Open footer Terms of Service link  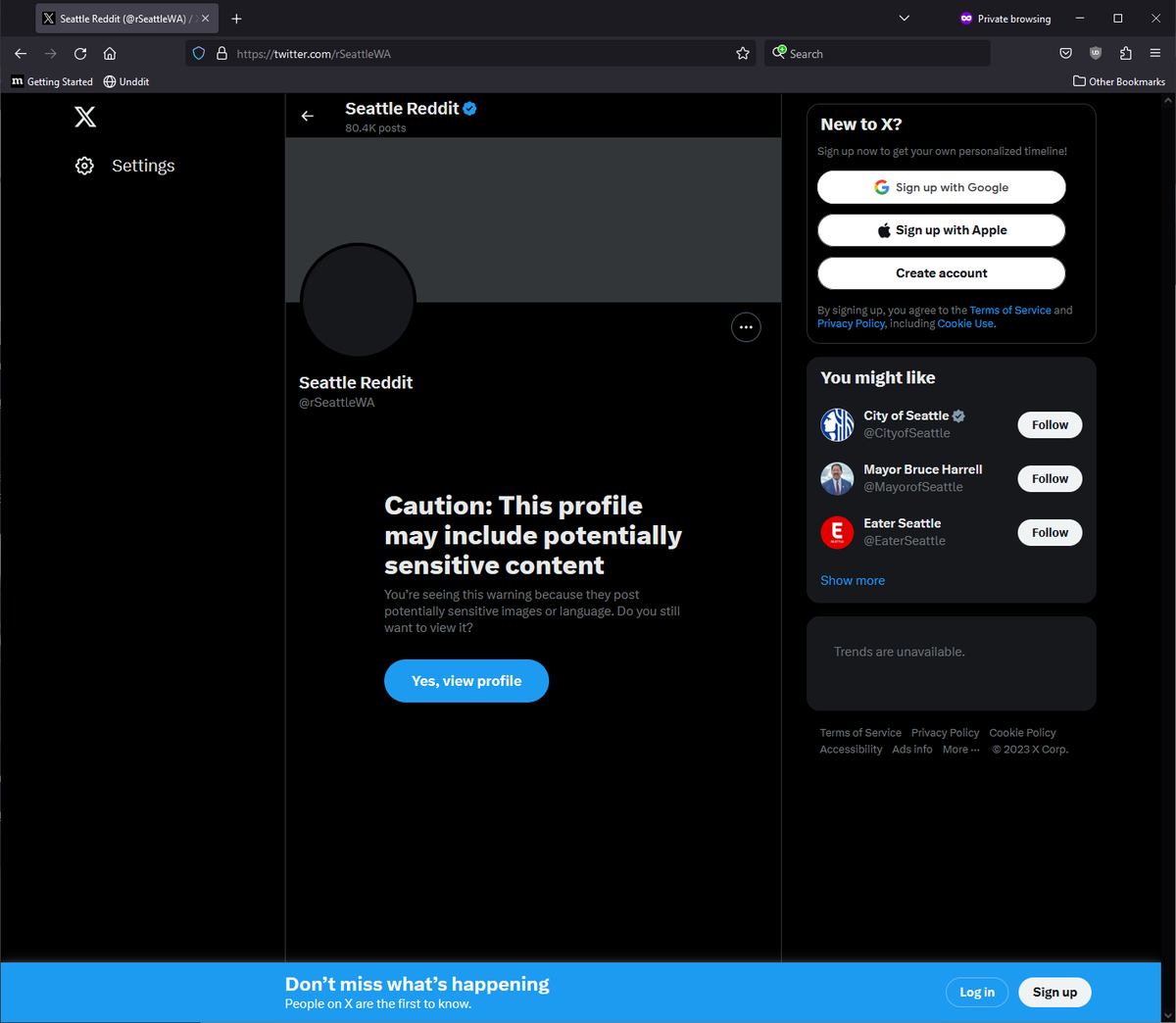pos(860,733)
